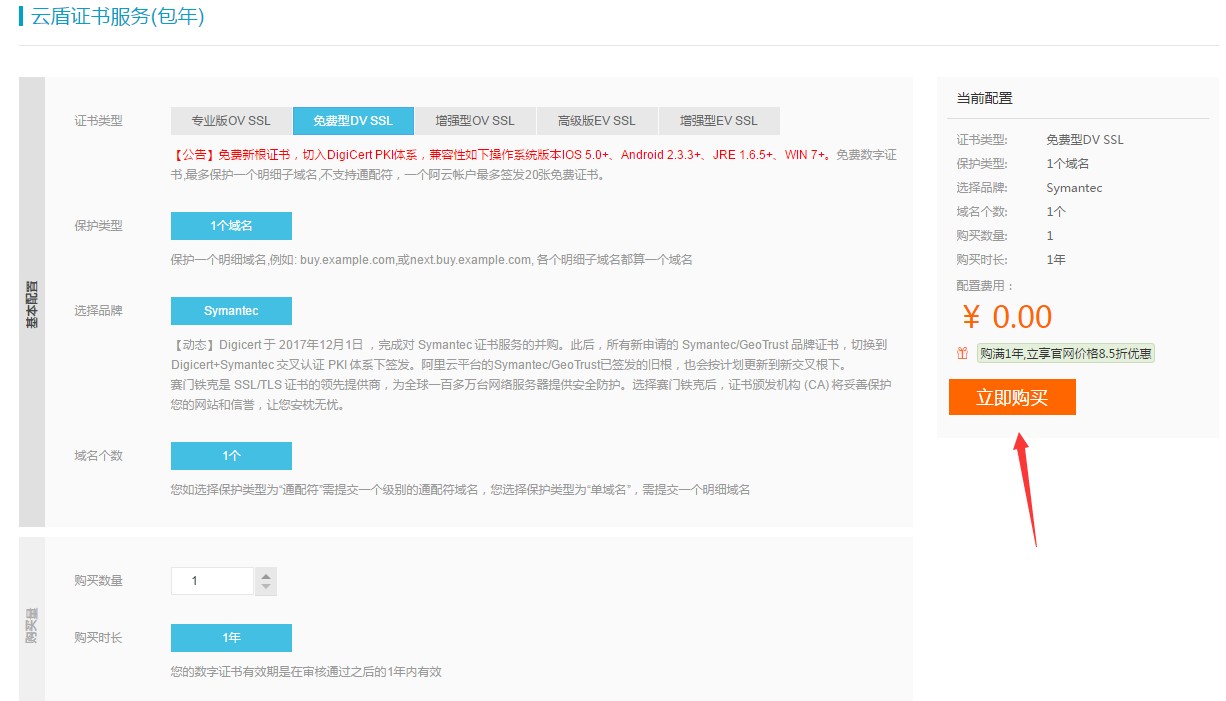Select the 1年 purchase duration option
The image size is (1226, 701).
(x=231, y=637)
